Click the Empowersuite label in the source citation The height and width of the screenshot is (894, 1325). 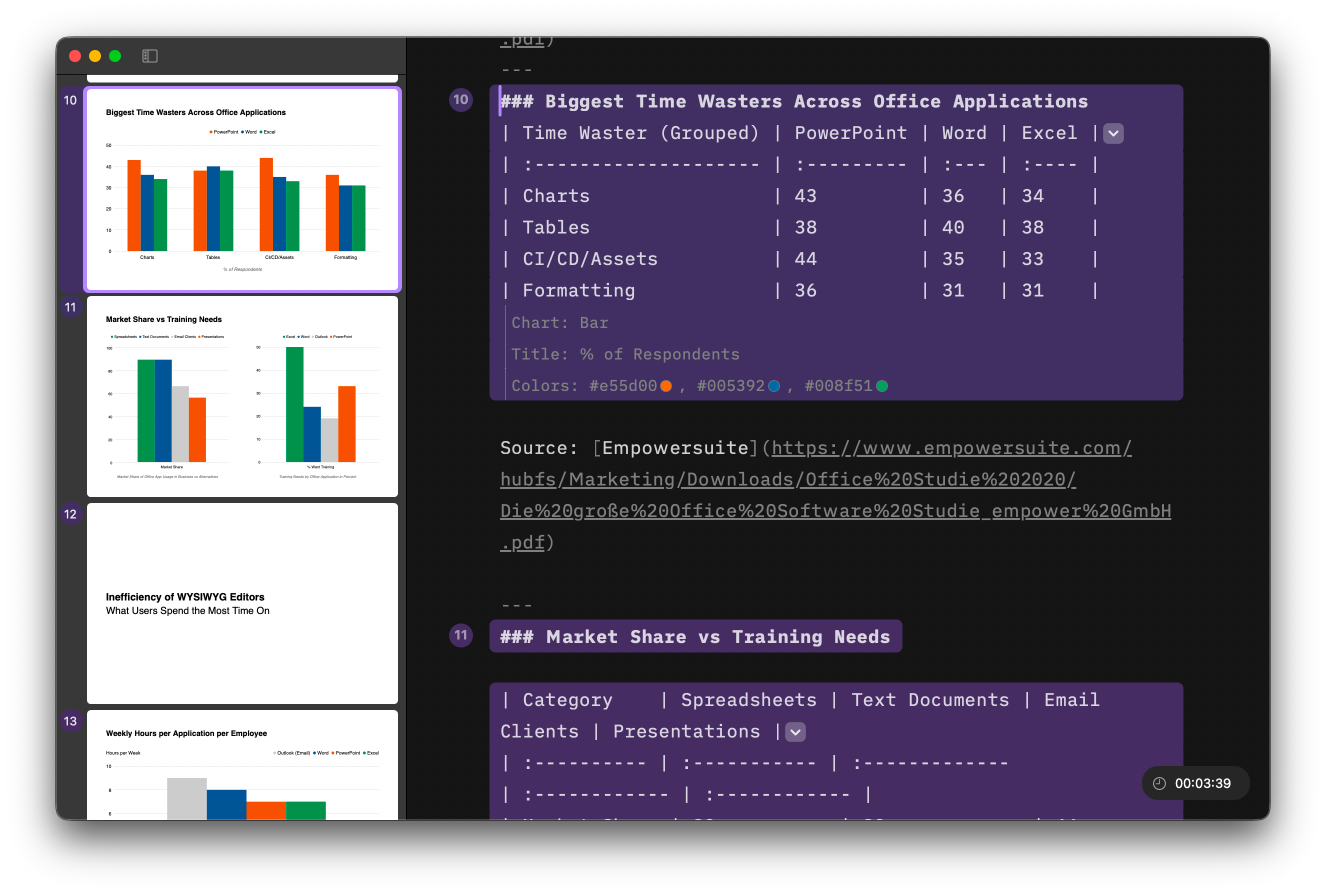673,447
